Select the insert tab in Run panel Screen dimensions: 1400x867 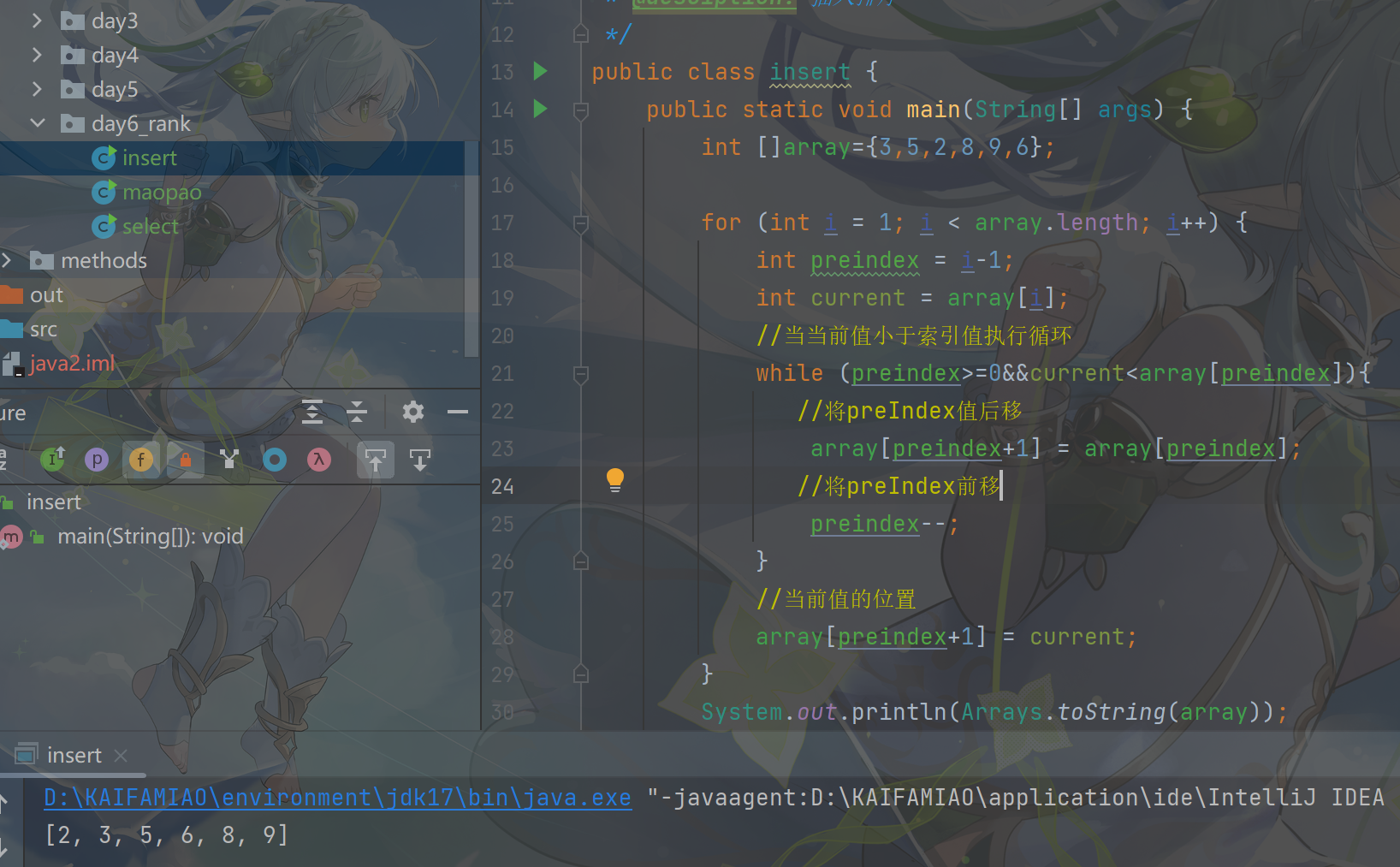click(74, 755)
